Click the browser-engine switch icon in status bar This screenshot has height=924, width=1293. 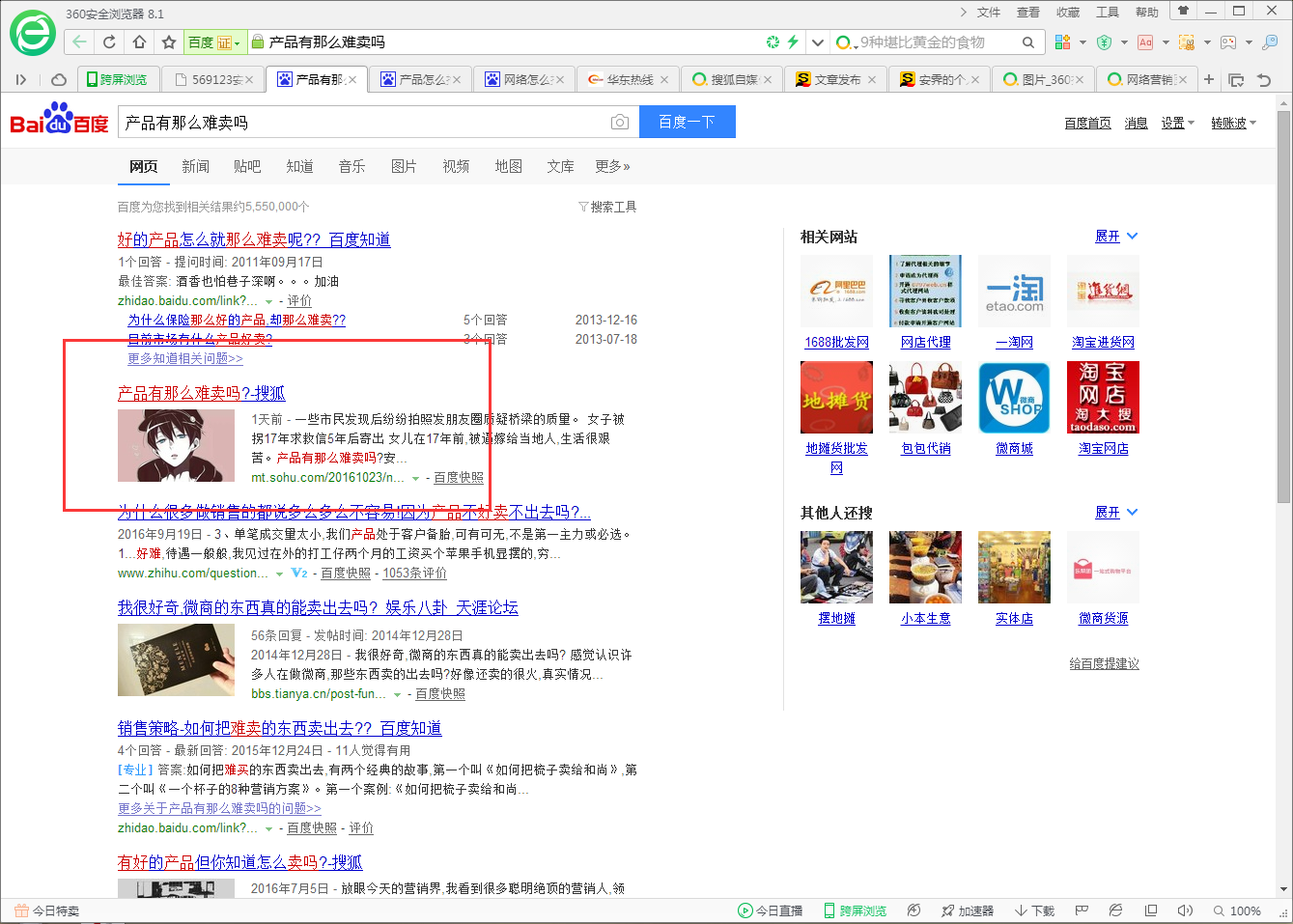[1115, 910]
